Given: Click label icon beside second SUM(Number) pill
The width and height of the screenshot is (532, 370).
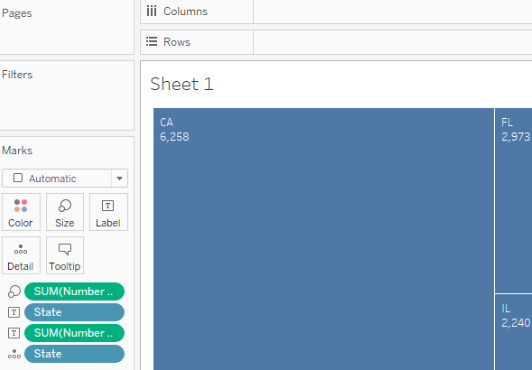Looking at the screenshot, I should pyautogui.click(x=14, y=333).
